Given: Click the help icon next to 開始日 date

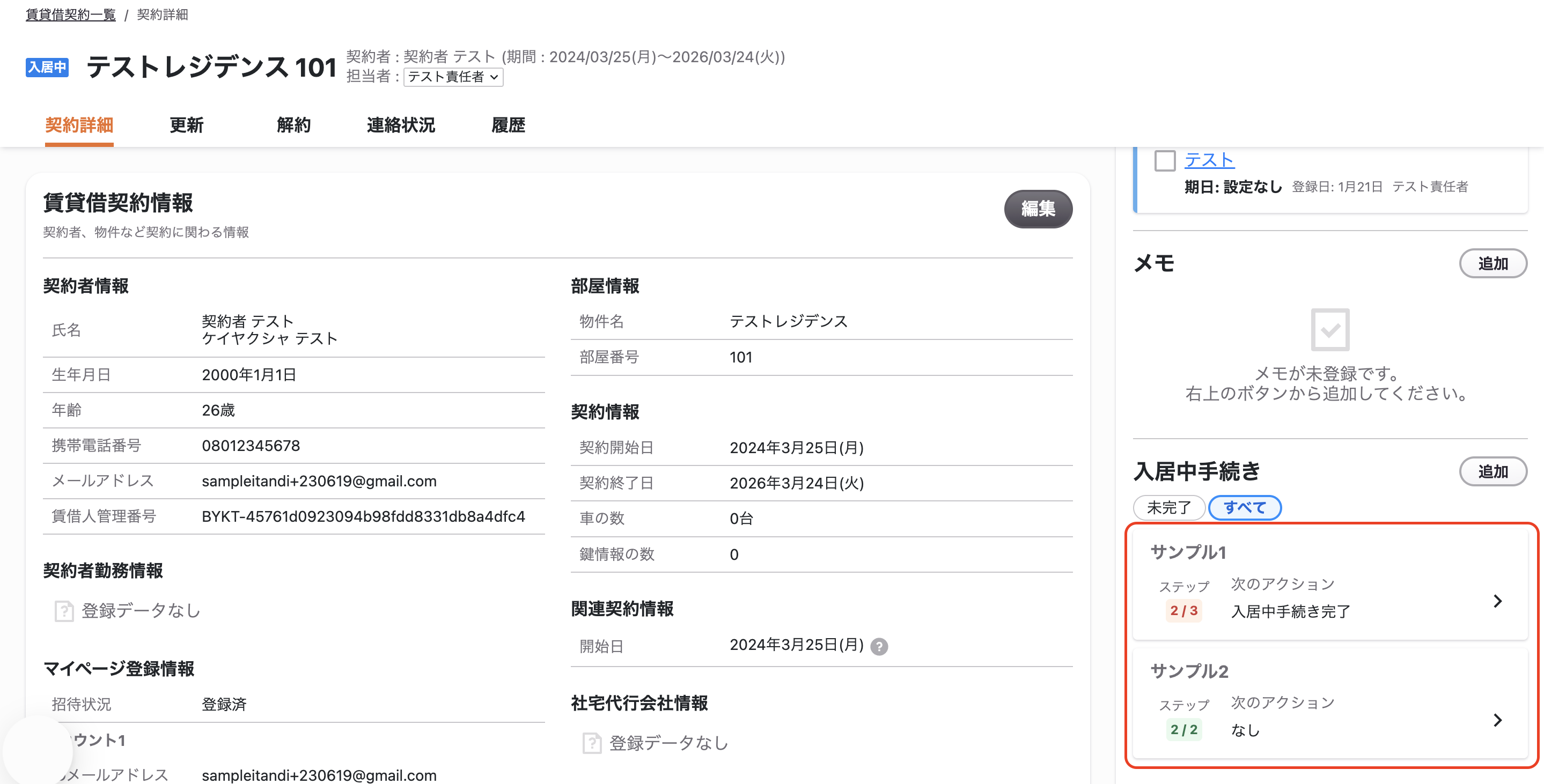Looking at the screenshot, I should (x=879, y=646).
